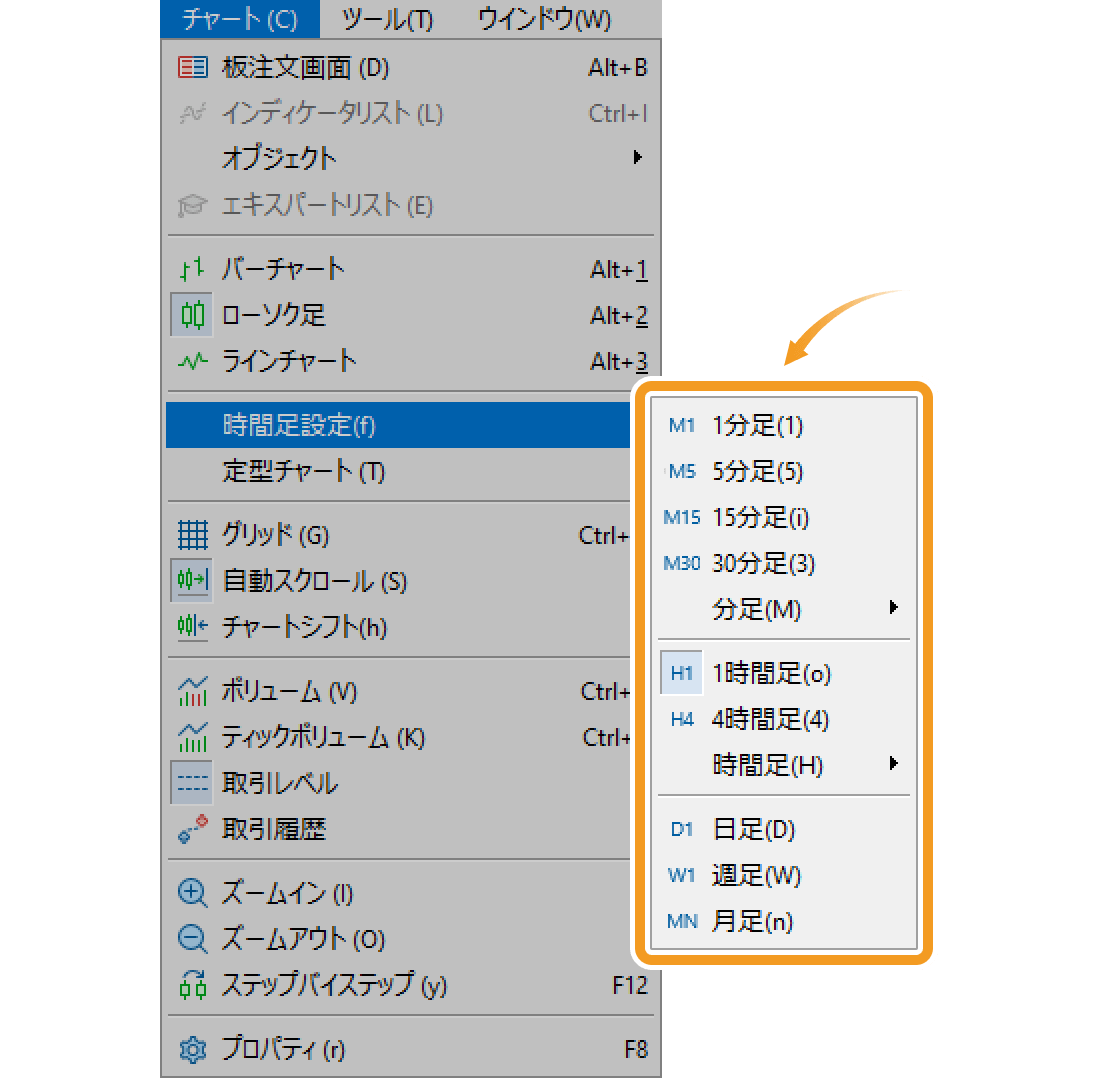Expand the 分足(M) submenu
Image resolution: width=1100 pixels, height=1078 pixels.
coord(784,609)
